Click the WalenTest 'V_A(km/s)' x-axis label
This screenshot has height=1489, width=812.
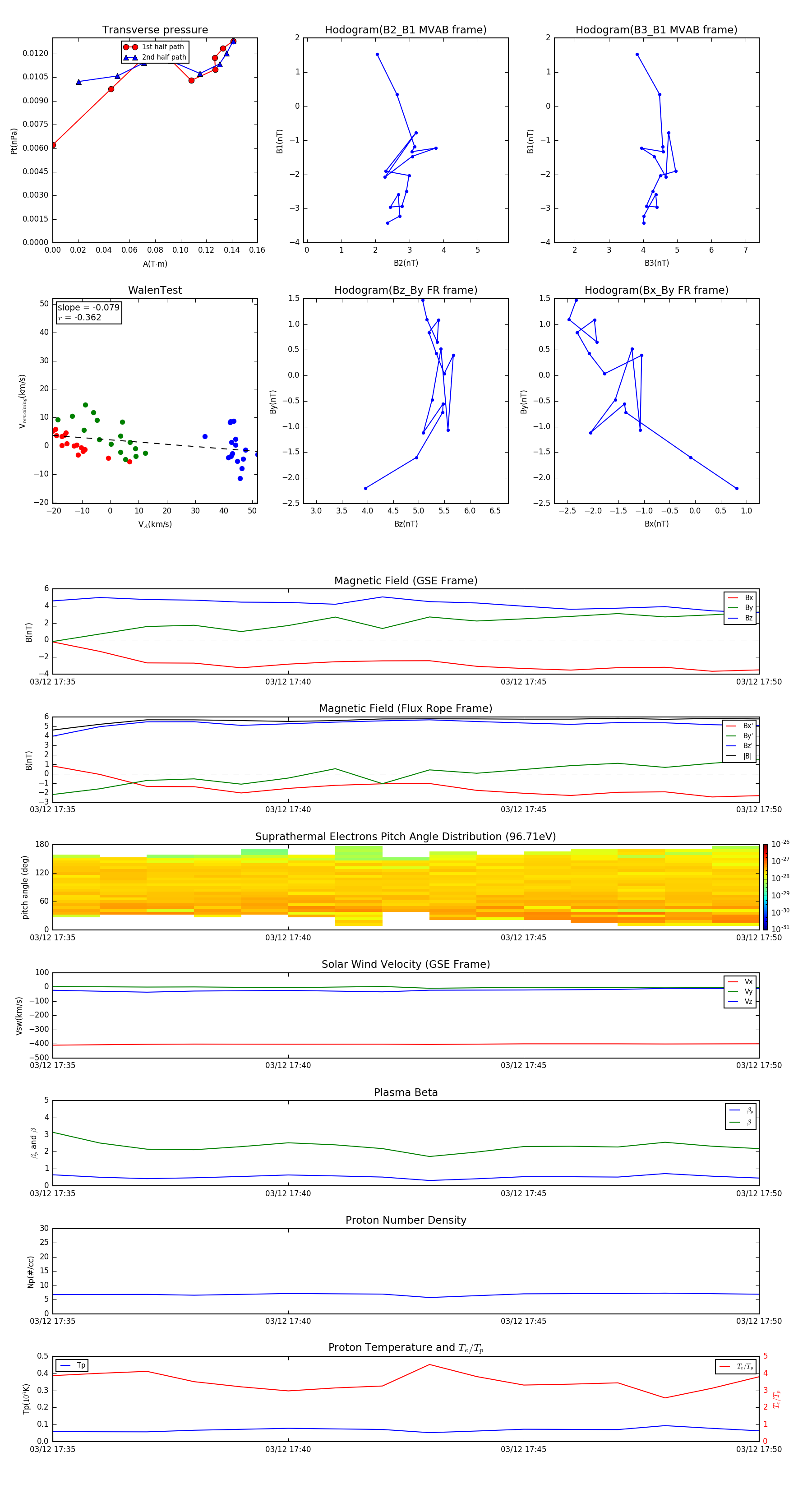(x=155, y=524)
